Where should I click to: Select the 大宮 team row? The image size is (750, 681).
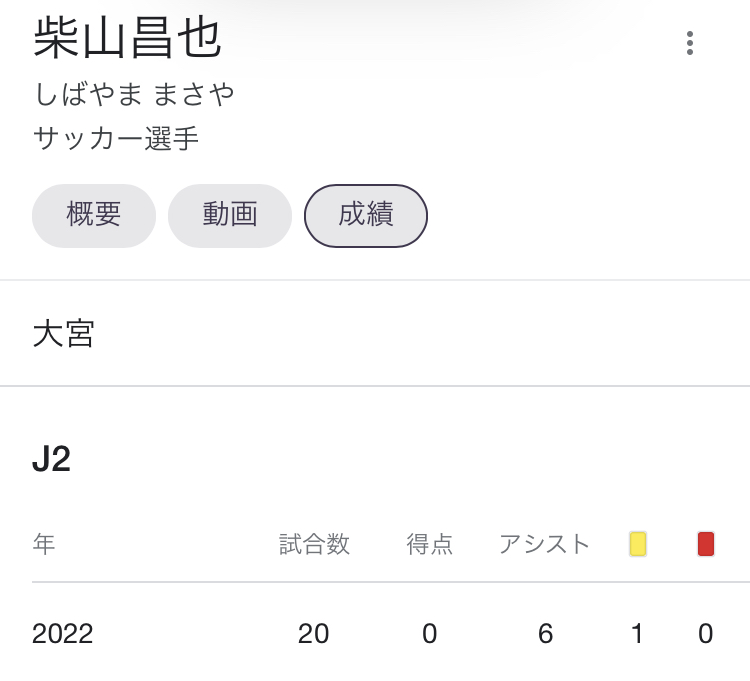point(64,334)
